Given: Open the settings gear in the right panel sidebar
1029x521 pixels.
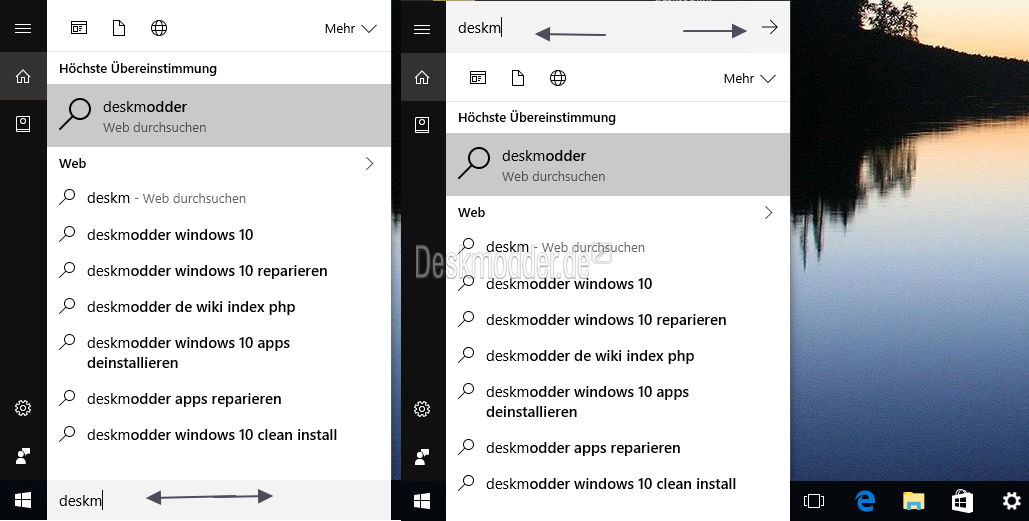Looking at the screenshot, I should coord(422,409).
